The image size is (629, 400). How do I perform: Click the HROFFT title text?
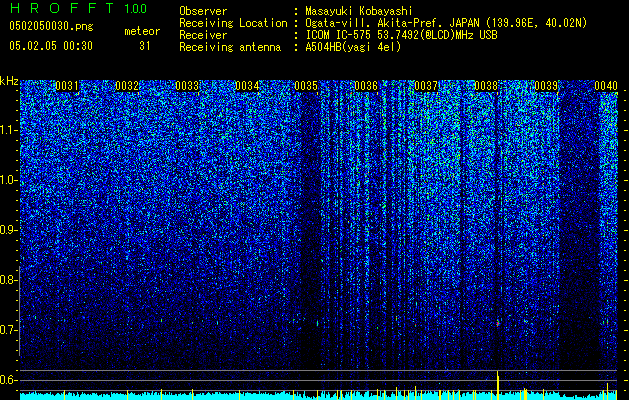pyautogui.click(x=62, y=8)
